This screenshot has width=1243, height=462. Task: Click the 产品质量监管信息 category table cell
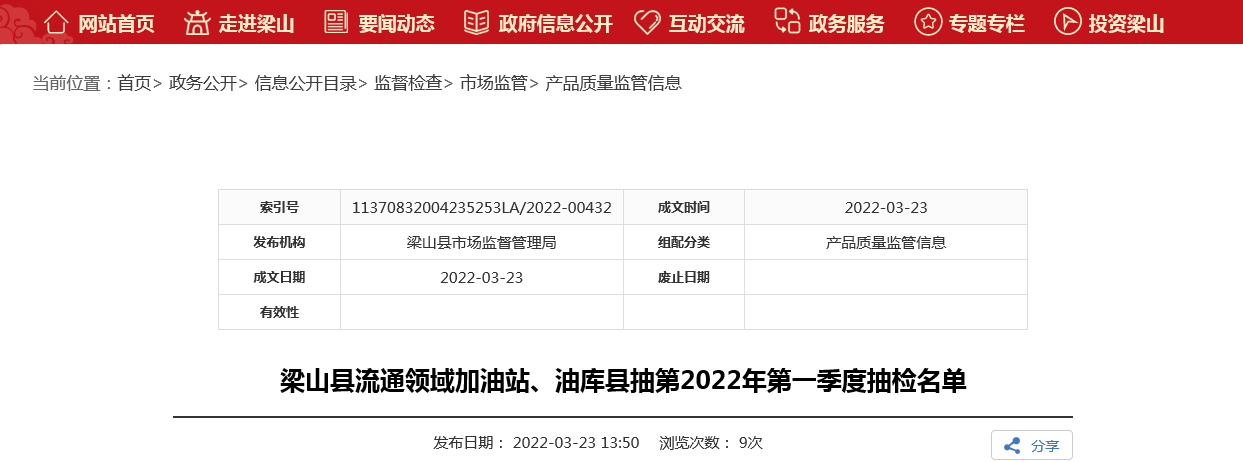point(886,242)
